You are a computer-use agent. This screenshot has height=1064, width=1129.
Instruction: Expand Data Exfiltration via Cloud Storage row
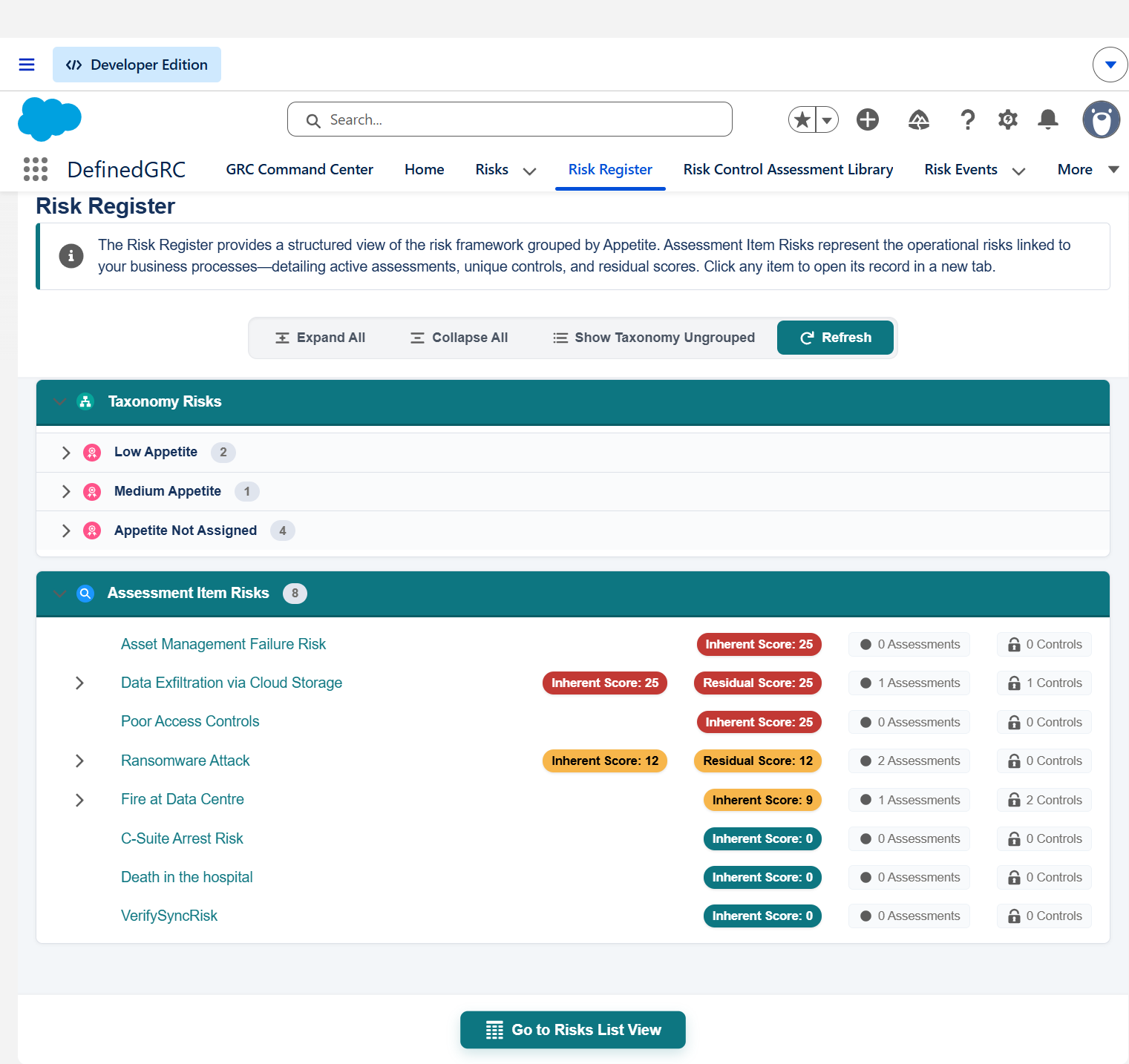pyautogui.click(x=79, y=683)
